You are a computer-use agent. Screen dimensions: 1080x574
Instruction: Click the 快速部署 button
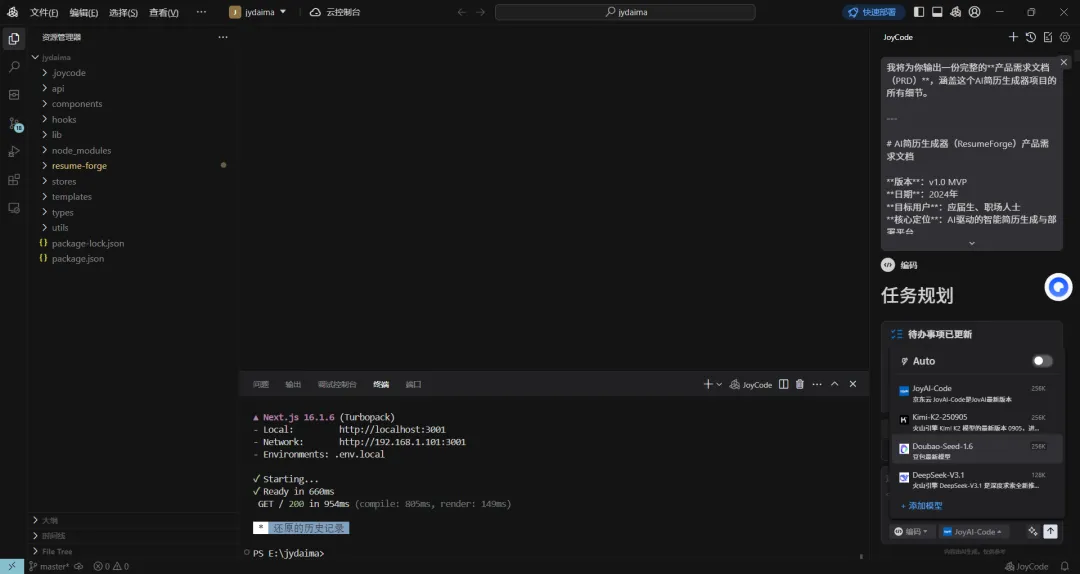click(x=873, y=12)
